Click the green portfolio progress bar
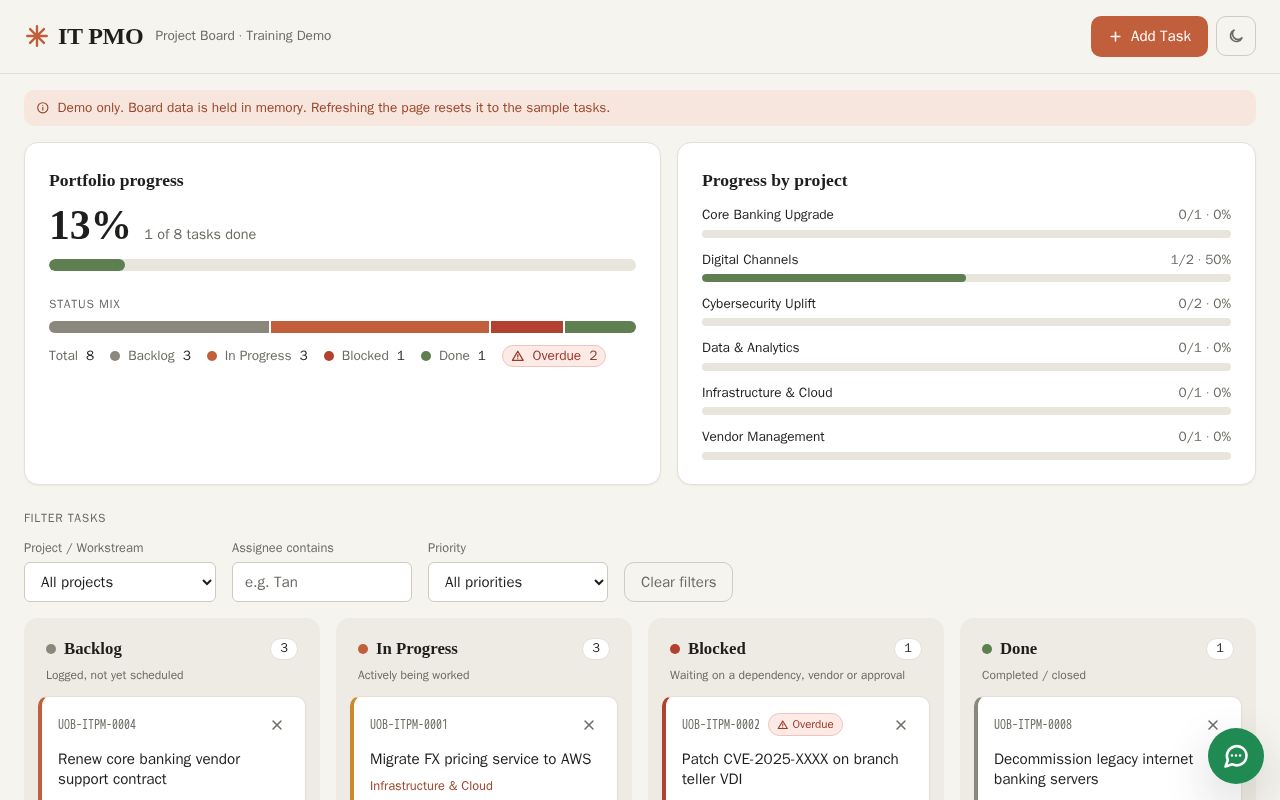The height and width of the screenshot is (800, 1280). (x=87, y=265)
